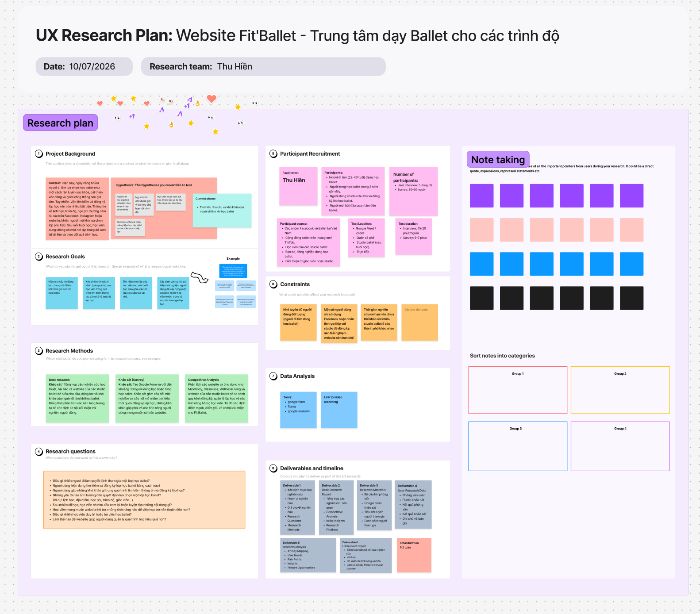
Task: Select the leftmost green sticky in Research Methods
Action: [78, 398]
